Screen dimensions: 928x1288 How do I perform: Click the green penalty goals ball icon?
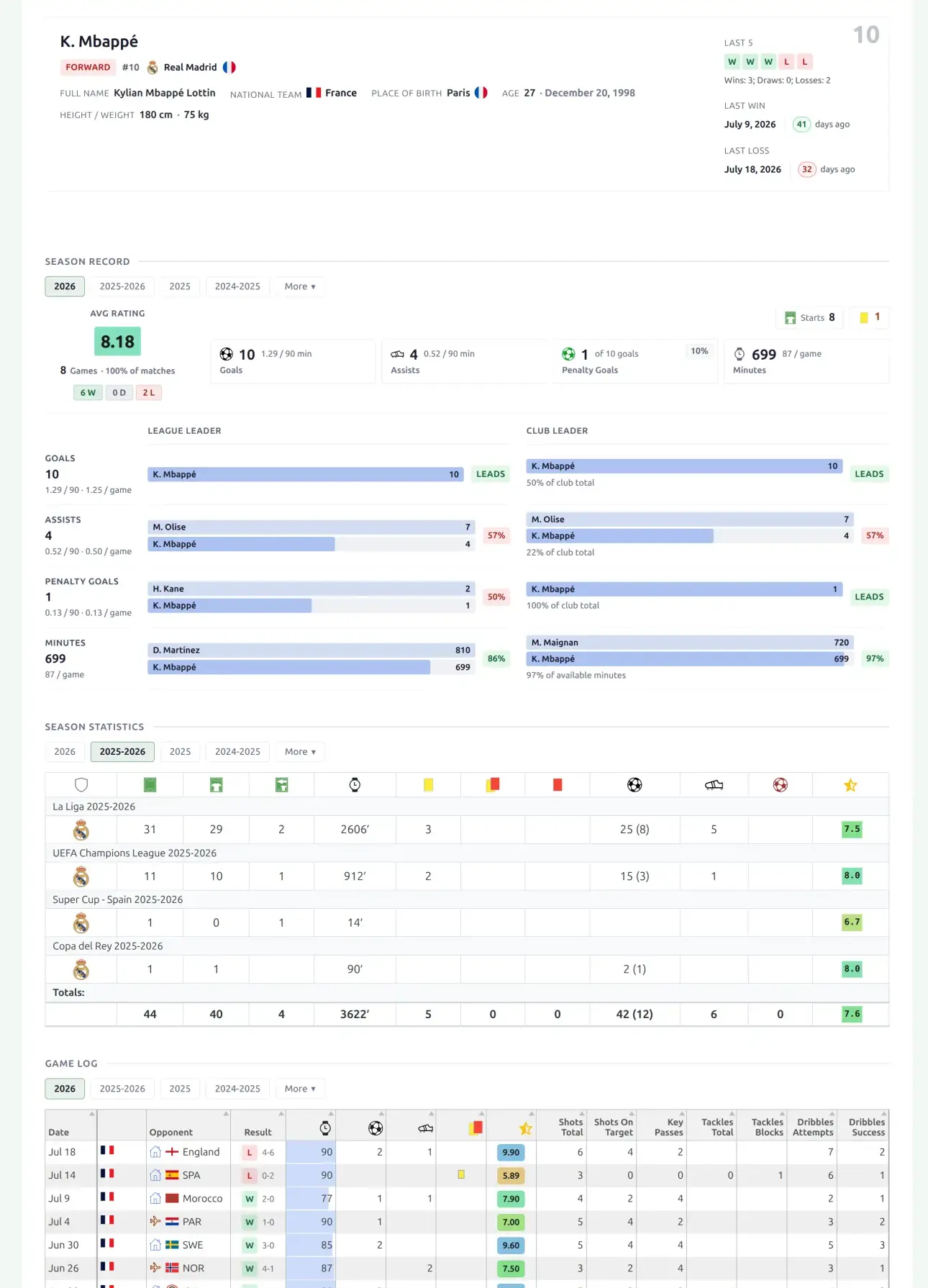tap(568, 354)
